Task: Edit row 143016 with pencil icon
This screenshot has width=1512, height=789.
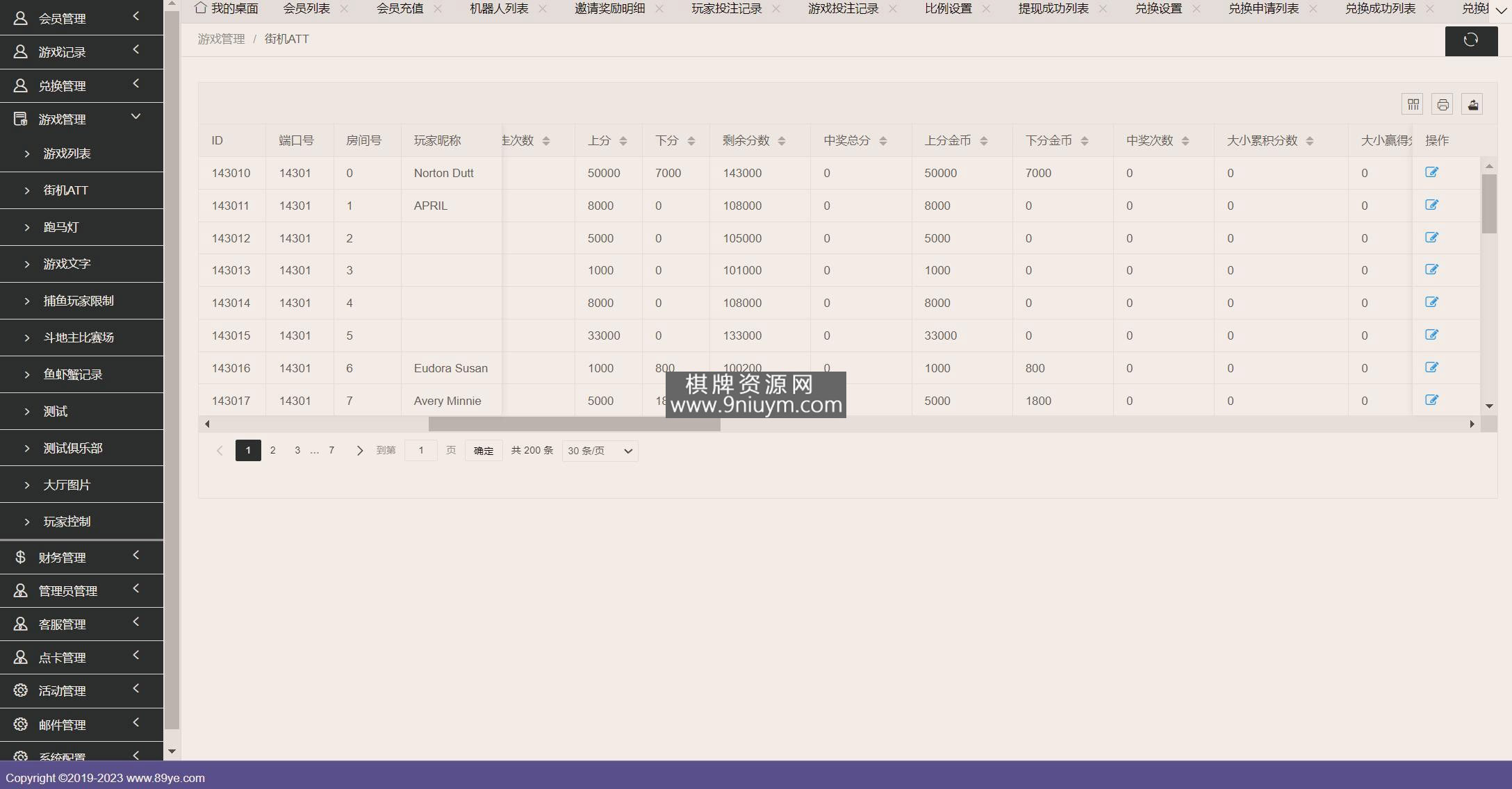Action: pyautogui.click(x=1431, y=367)
